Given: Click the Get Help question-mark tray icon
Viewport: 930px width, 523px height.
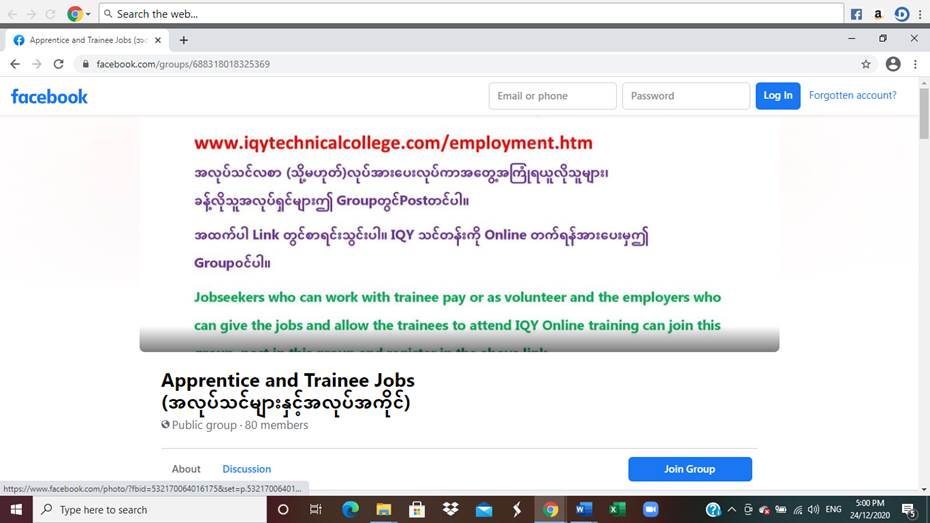Looking at the screenshot, I should 713,509.
